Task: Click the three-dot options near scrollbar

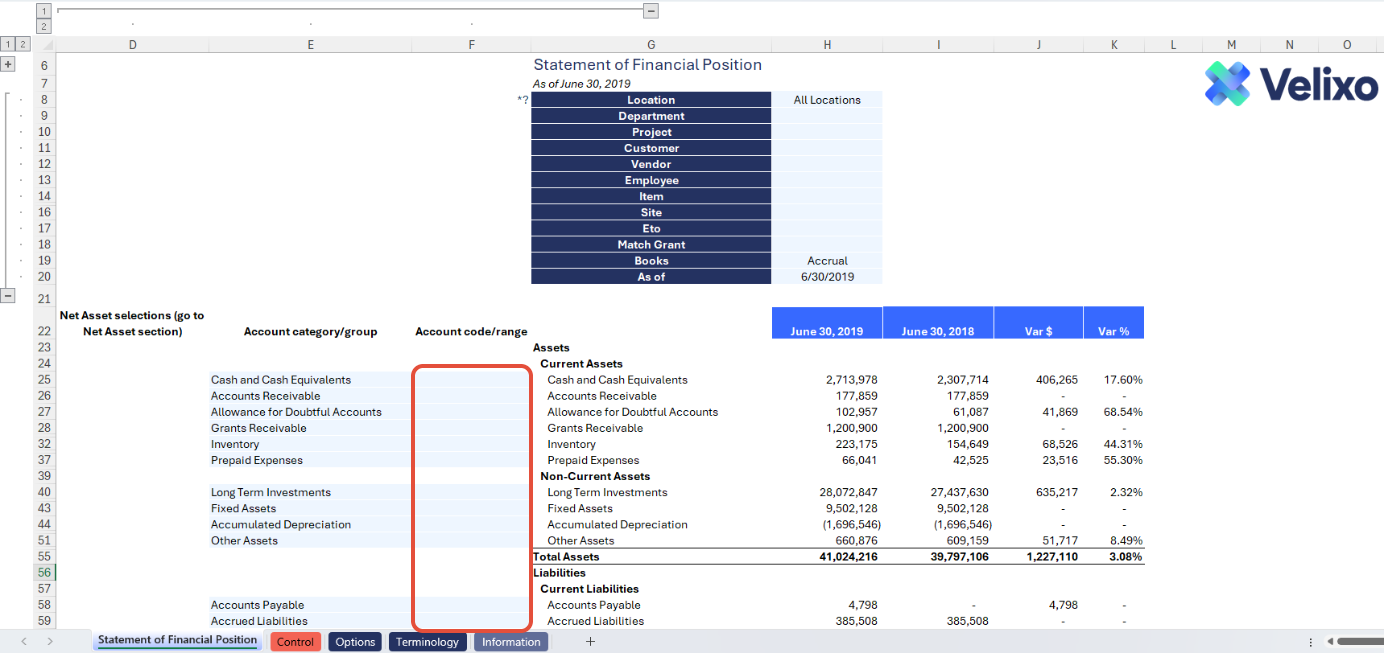Action: tap(1311, 642)
